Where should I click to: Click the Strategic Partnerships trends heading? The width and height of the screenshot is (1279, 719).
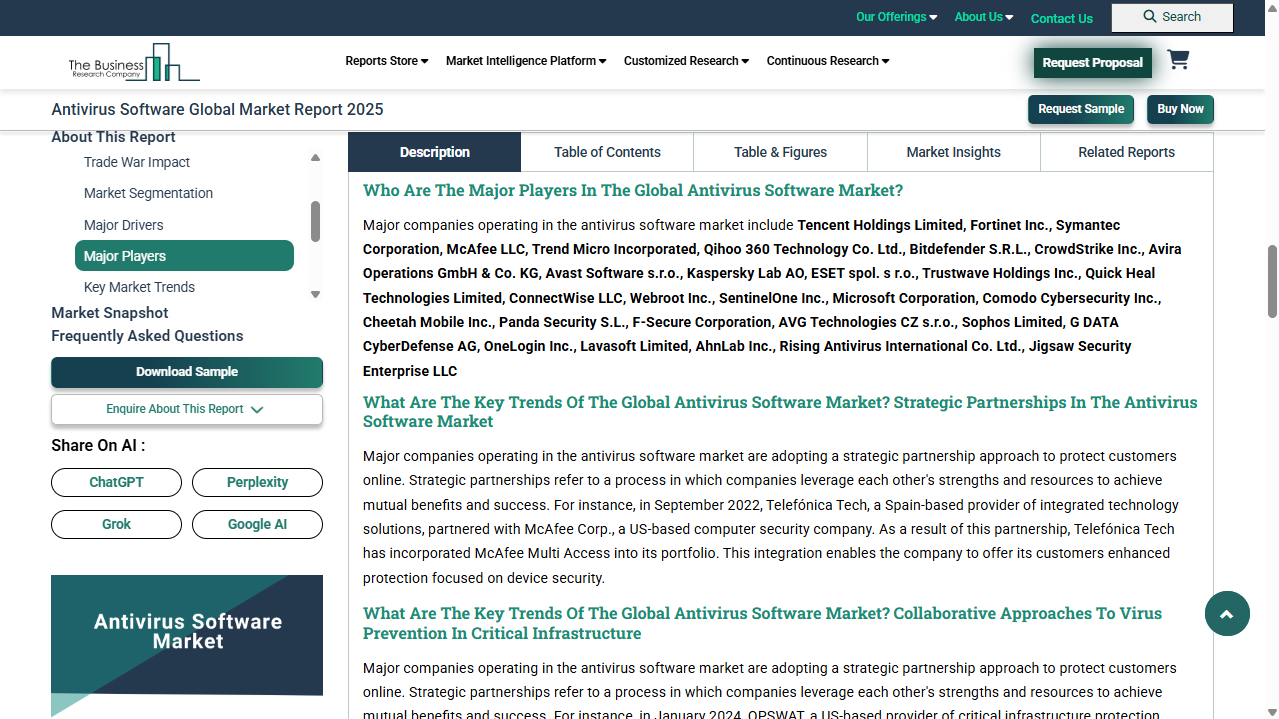[780, 412]
